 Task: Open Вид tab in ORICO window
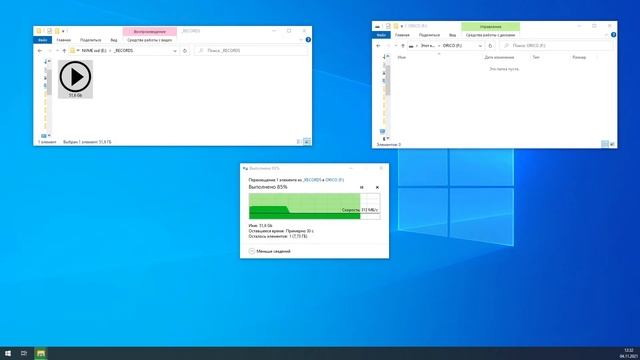452,35
